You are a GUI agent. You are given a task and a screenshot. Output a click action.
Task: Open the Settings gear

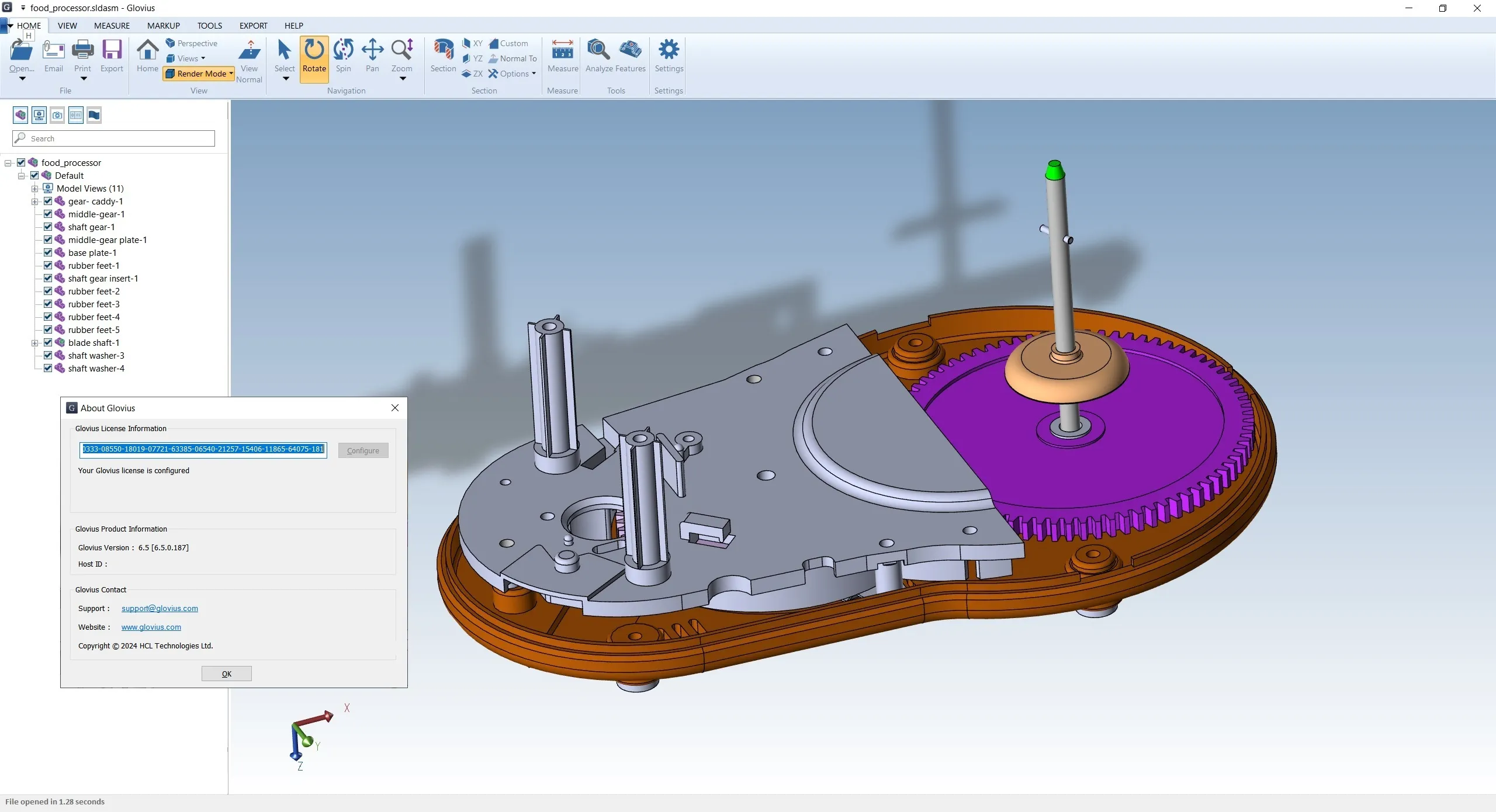[x=669, y=50]
